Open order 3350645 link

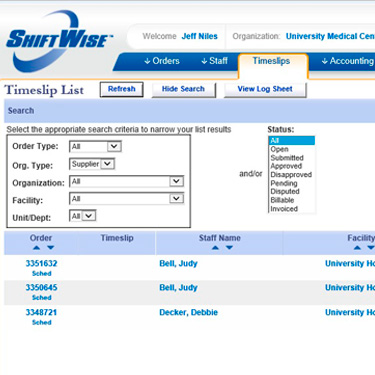41,287
